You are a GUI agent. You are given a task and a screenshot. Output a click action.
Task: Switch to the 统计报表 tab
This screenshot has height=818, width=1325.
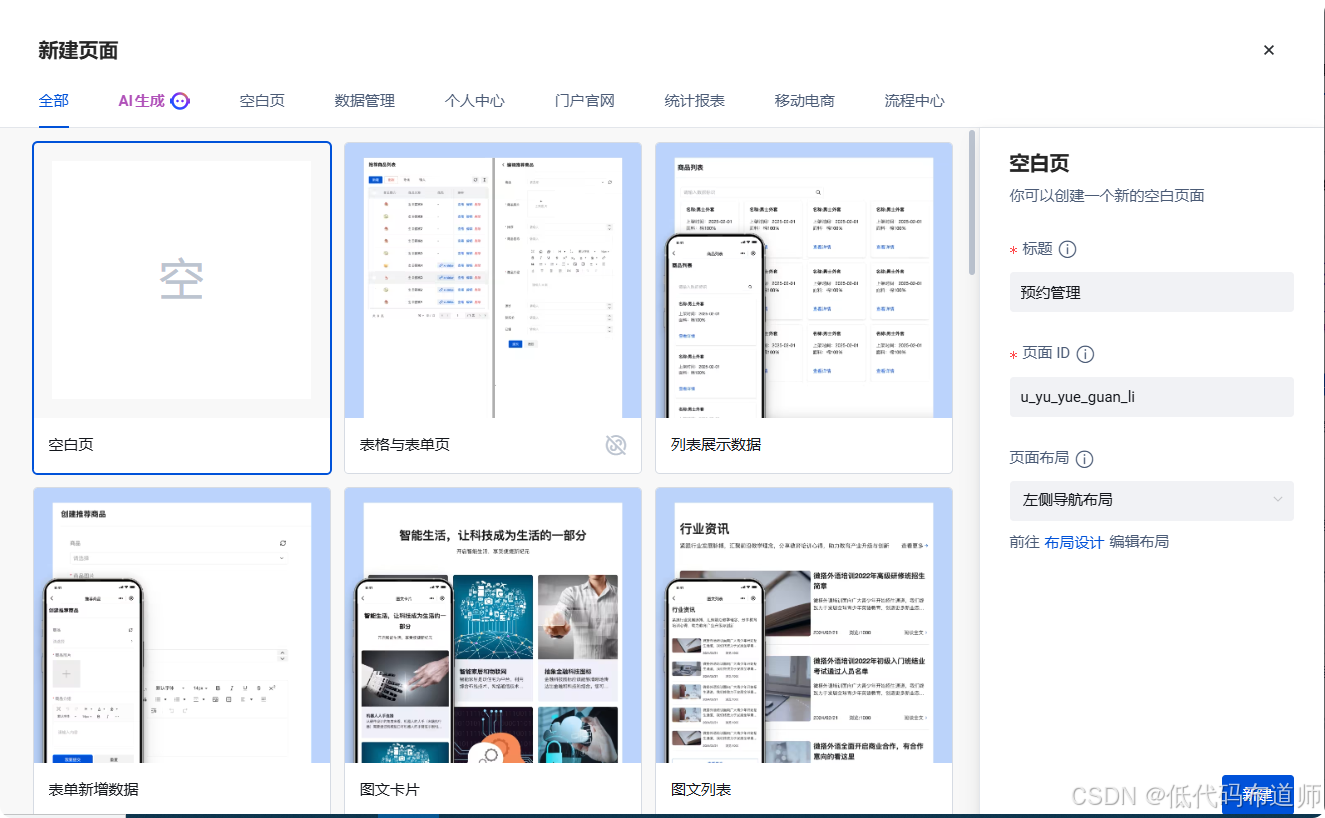[695, 101]
